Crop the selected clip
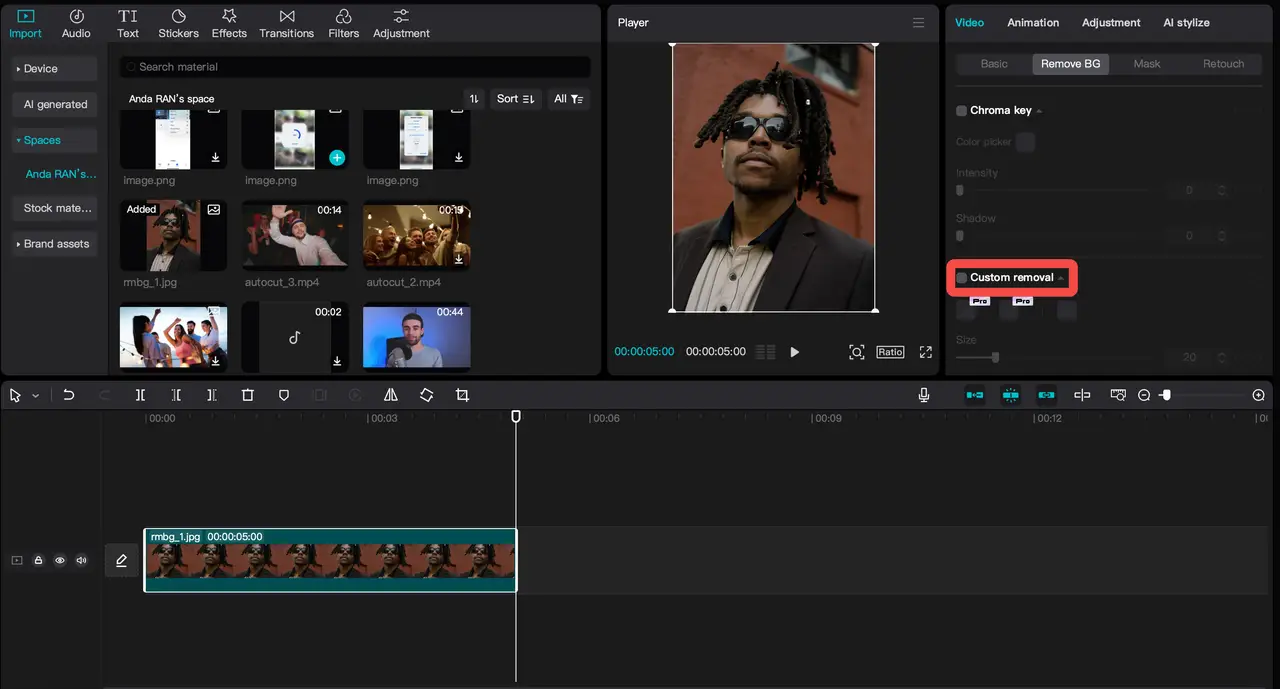Screen dimensions: 1280x689 [462, 395]
